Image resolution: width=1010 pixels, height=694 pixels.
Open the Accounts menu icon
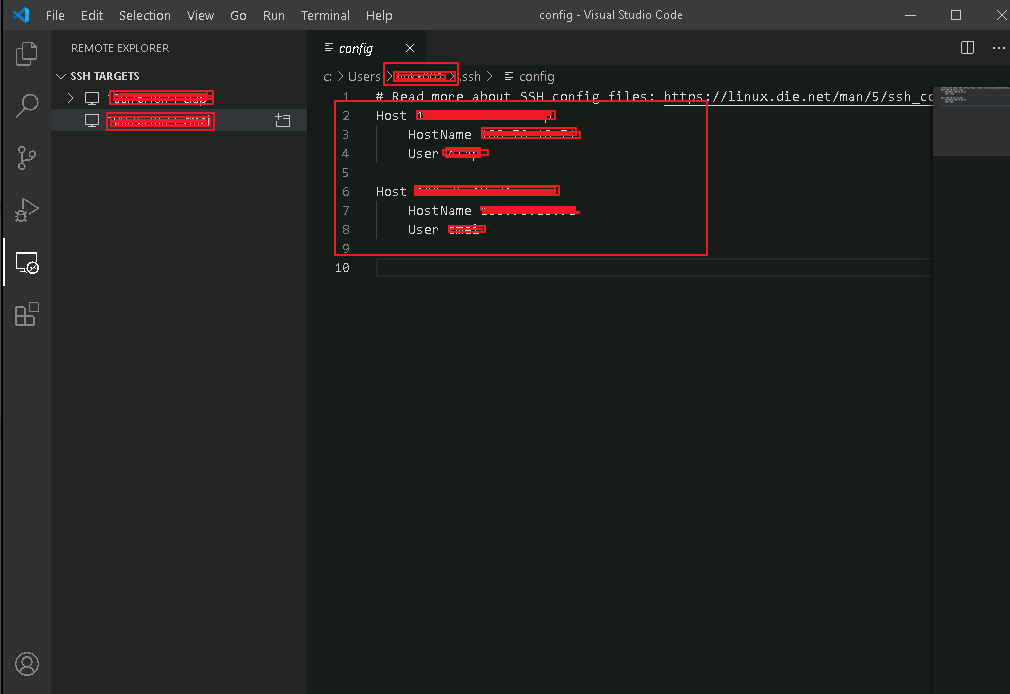click(x=26, y=664)
